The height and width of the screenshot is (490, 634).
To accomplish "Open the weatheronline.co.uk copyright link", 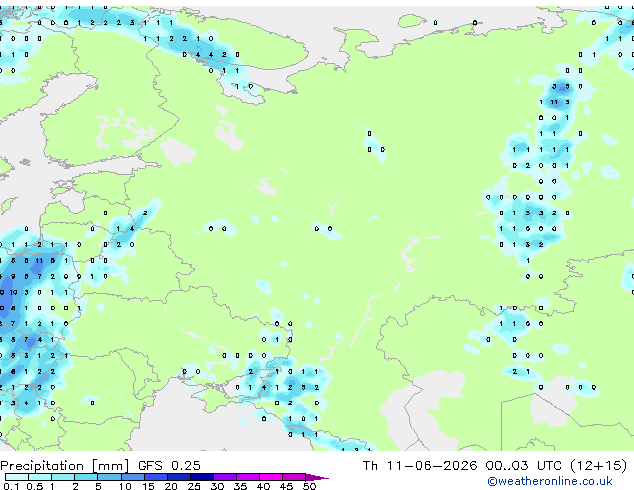I will coord(550,481).
